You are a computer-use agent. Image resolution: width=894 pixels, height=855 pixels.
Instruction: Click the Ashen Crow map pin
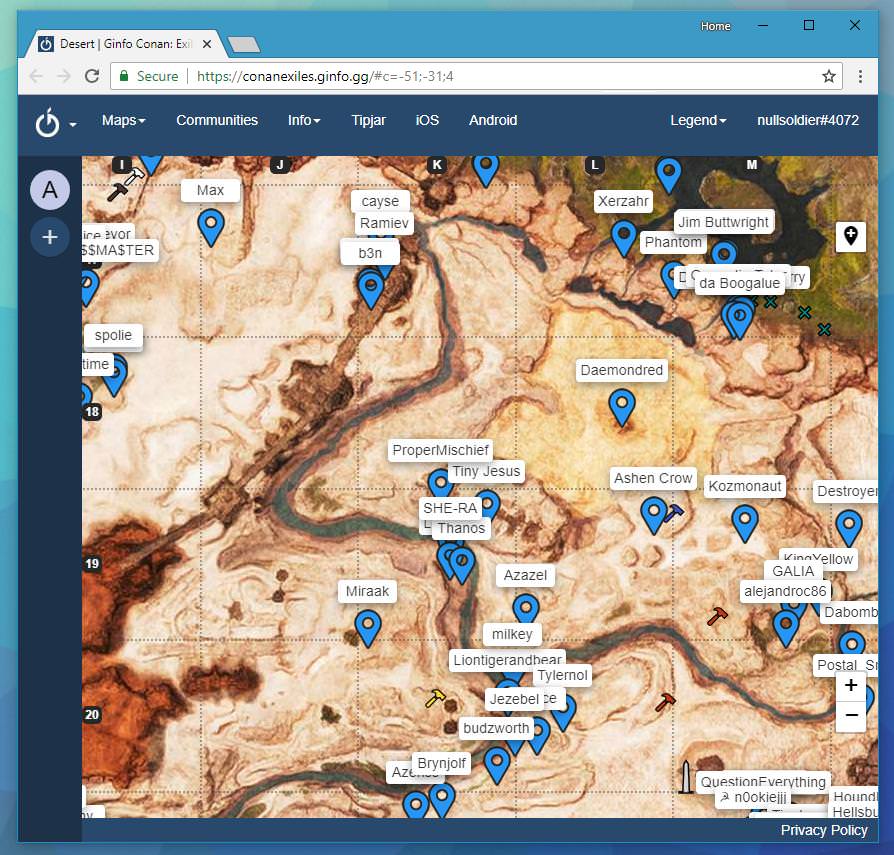653,515
